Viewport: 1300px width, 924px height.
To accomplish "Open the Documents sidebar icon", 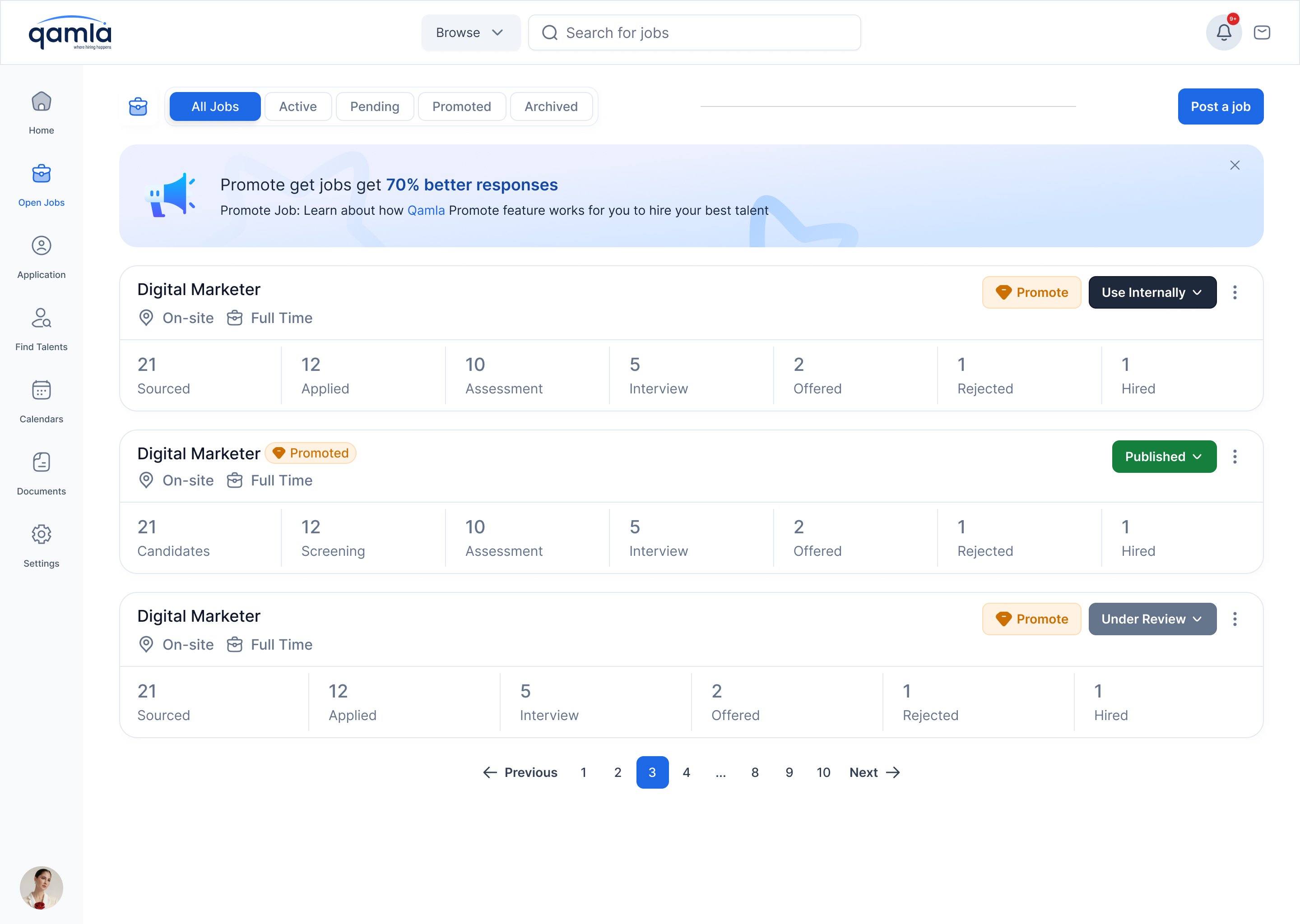I will click(41, 462).
